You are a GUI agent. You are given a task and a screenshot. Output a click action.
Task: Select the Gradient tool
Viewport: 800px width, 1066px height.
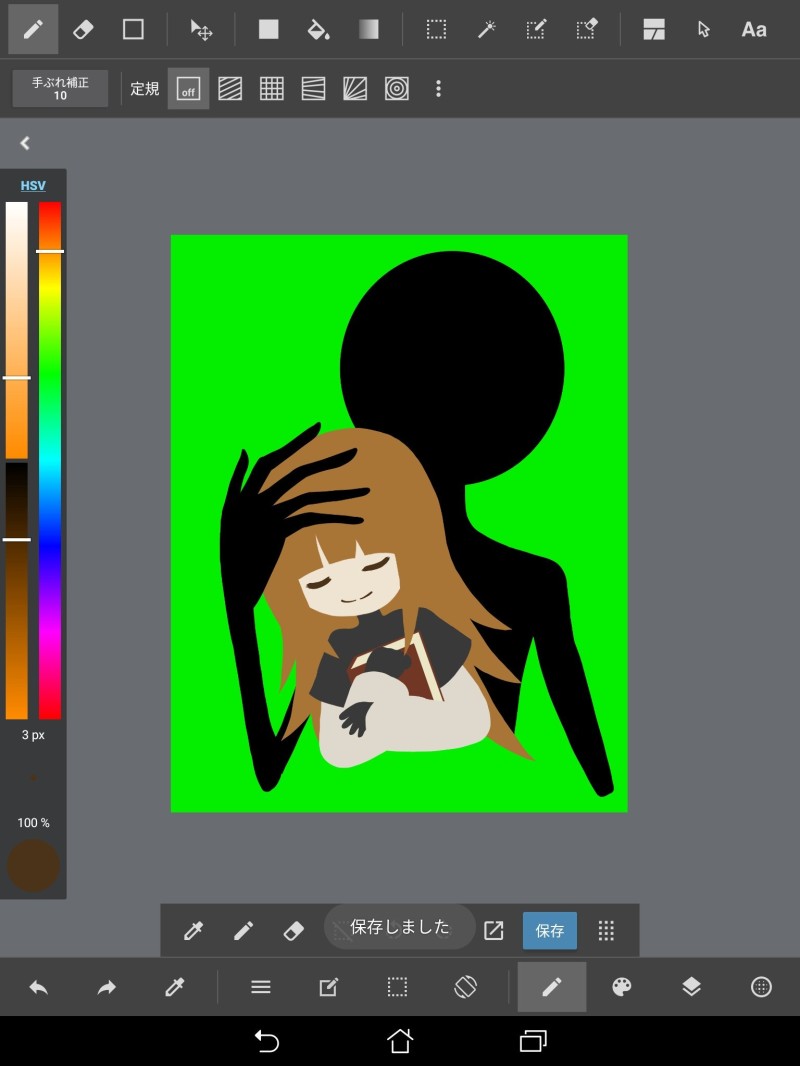(368, 29)
